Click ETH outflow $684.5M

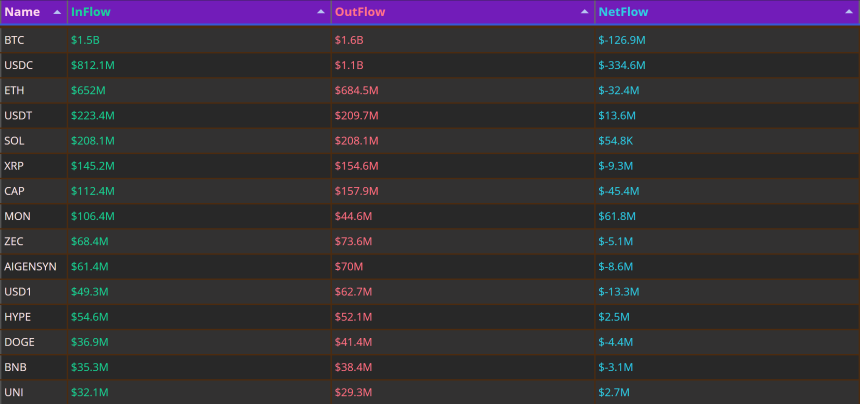[357, 90]
